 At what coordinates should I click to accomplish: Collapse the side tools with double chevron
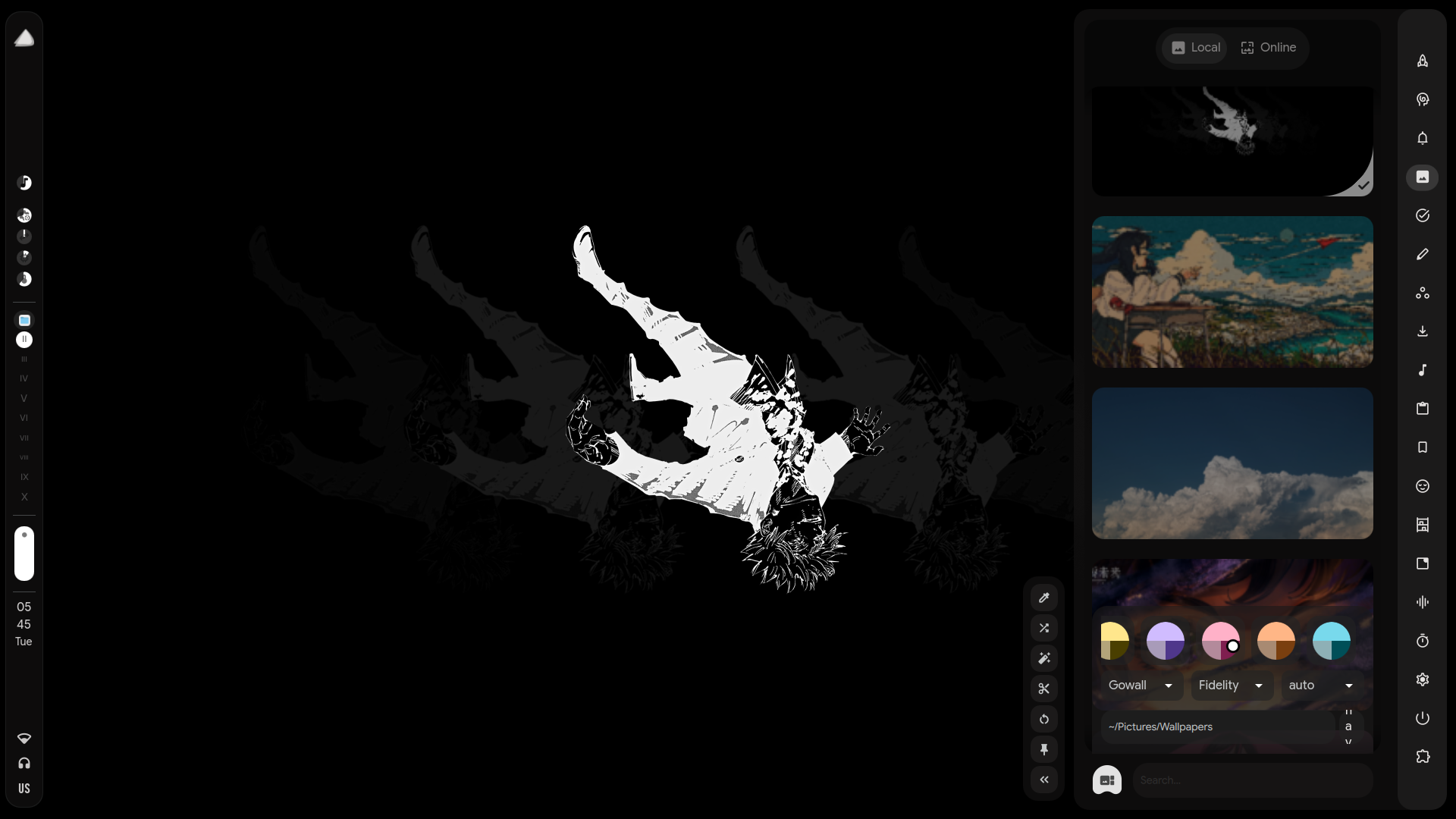(x=1044, y=780)
